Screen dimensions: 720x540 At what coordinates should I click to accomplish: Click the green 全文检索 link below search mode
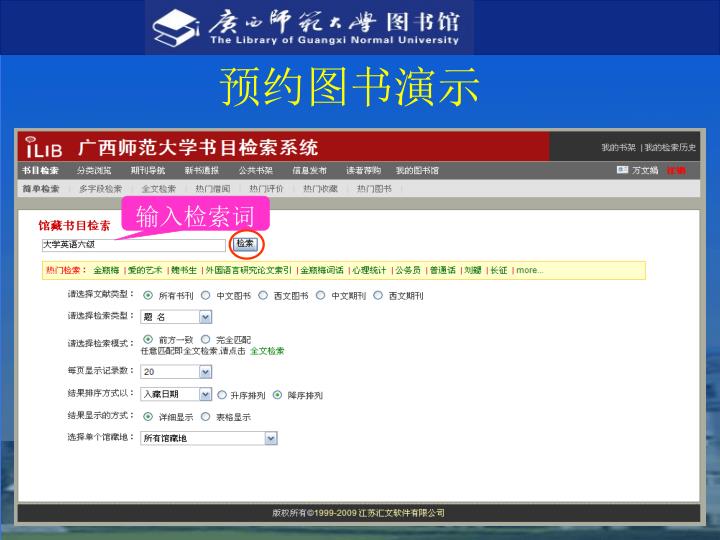pos(267,351)
